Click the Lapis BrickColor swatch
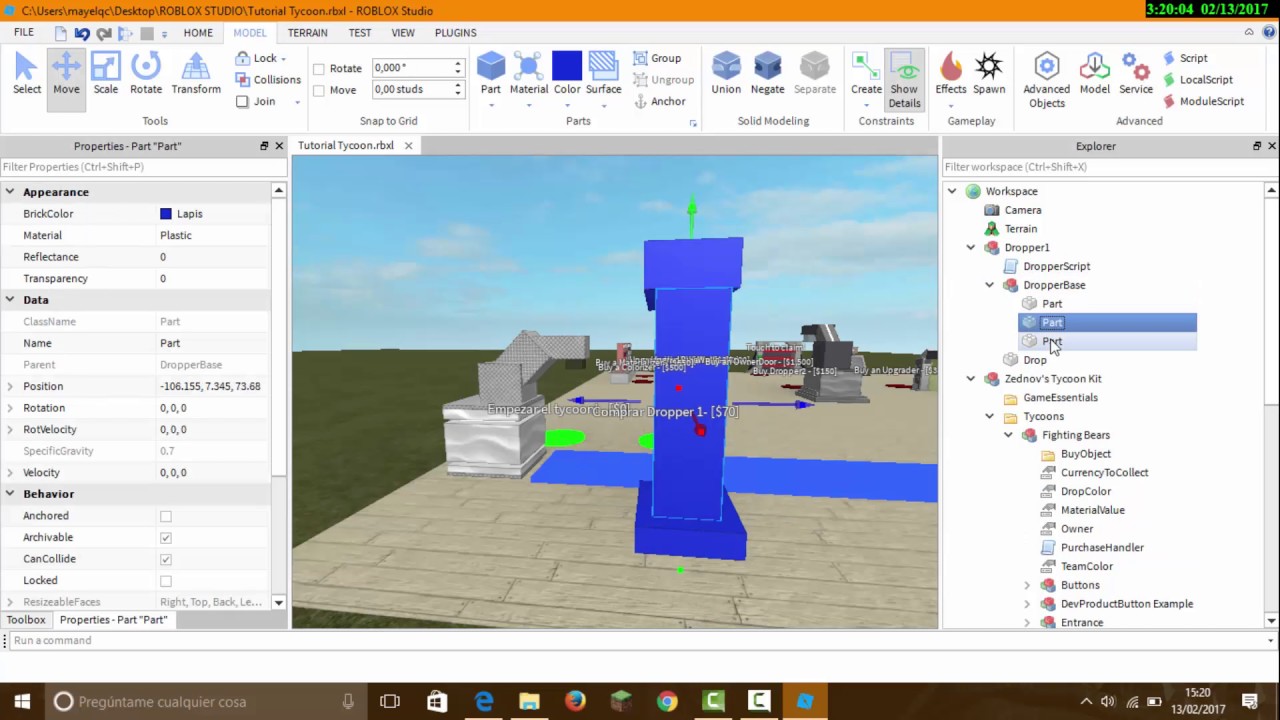 pyautogui.click(x=166, y=214)
